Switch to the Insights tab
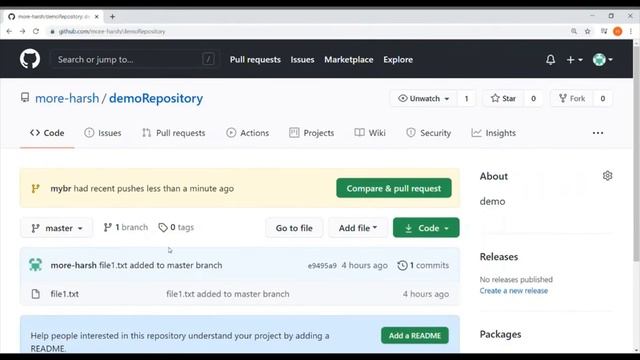 (x=493, y=133)
